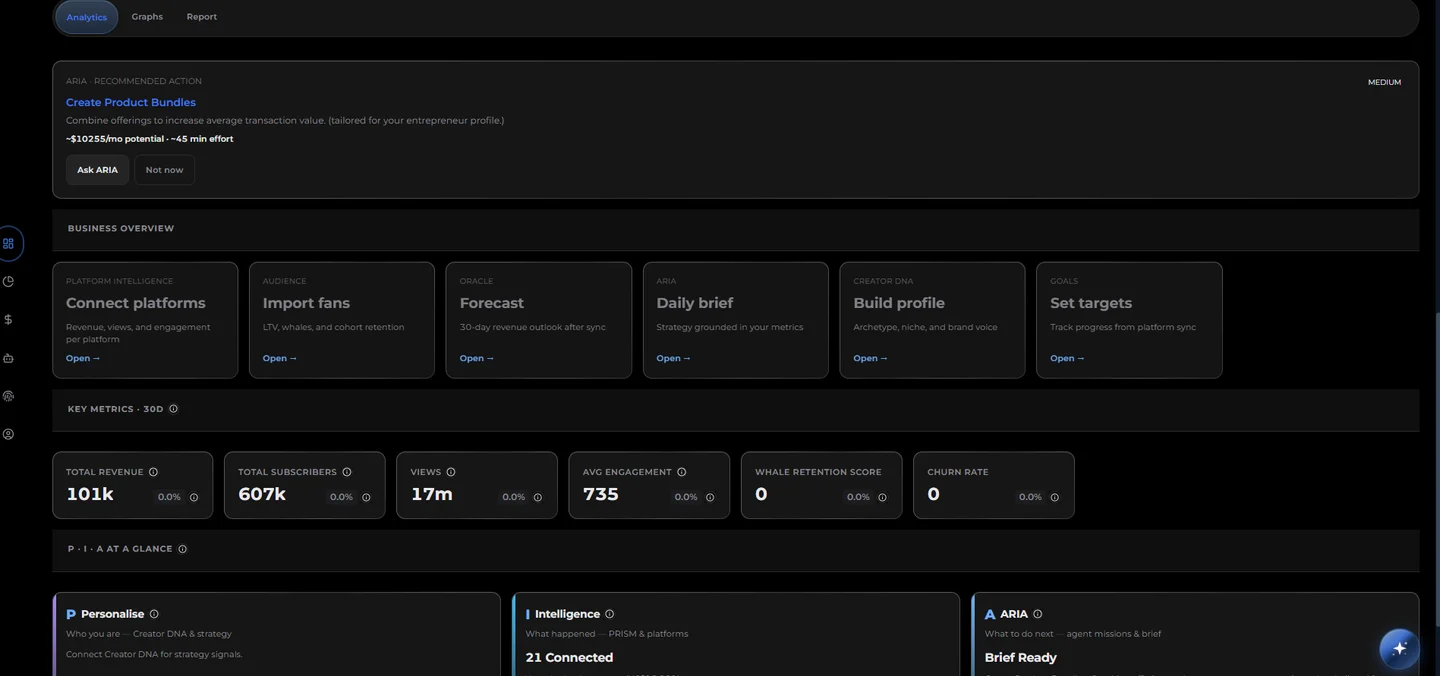Click the Total Revenue 101k value
This screenshot has width=1440, height=676.
90,494
